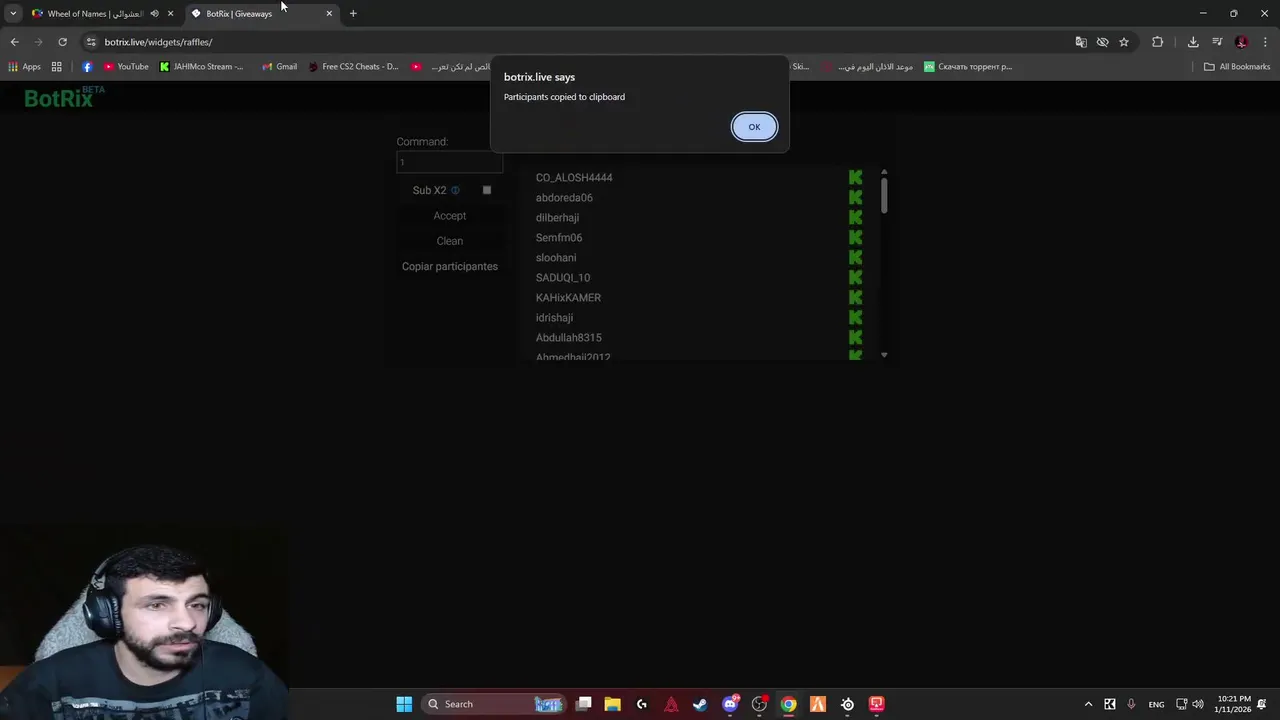Select participant CO_ALOSH4444
This screenshot has width=1280, height=720.
click(x=574, y=178)
